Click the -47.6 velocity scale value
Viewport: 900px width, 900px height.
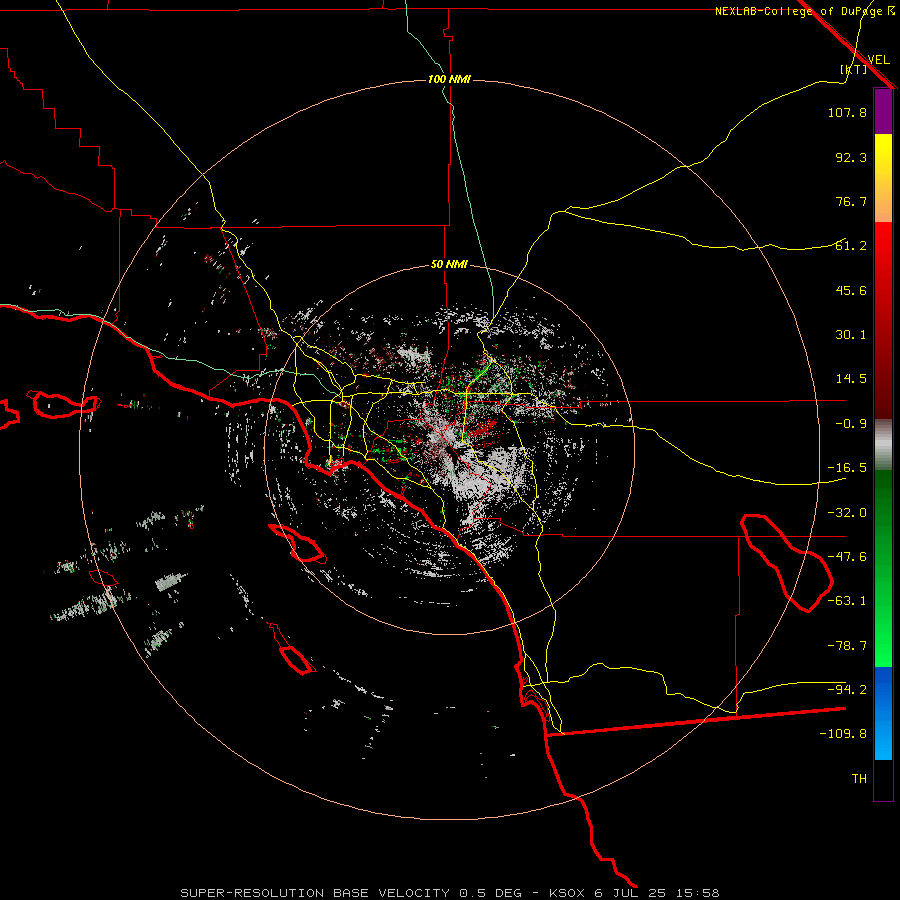847,557
